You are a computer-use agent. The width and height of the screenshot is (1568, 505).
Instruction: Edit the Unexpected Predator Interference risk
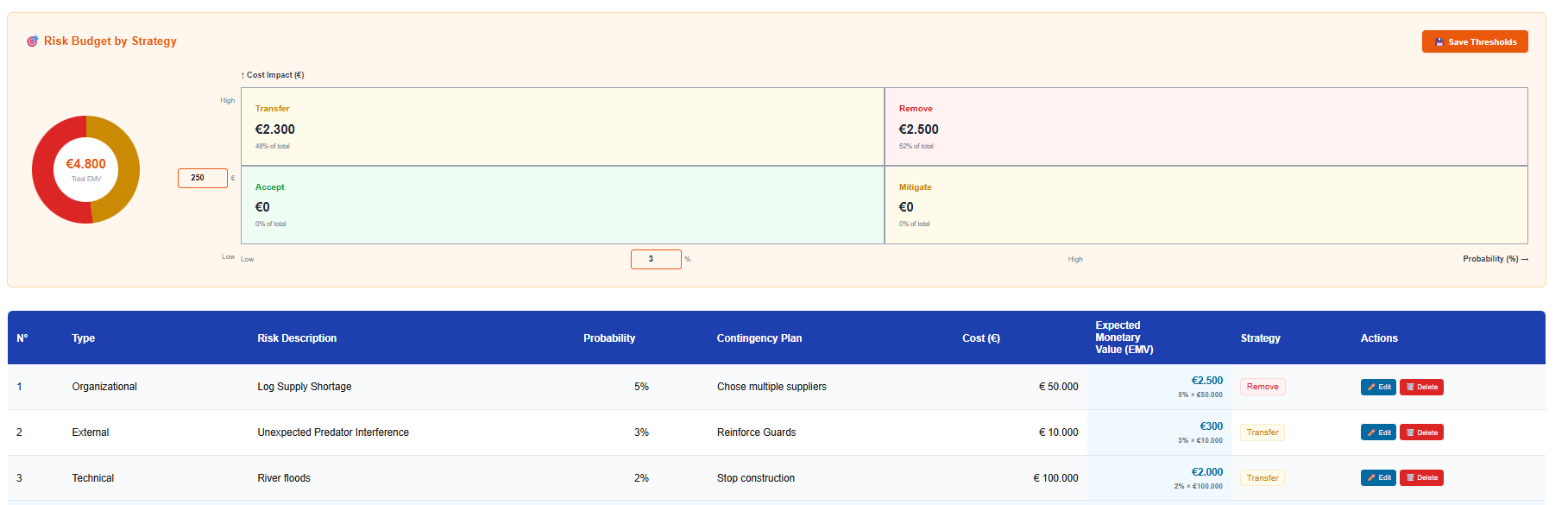[x=1377, y=432]
